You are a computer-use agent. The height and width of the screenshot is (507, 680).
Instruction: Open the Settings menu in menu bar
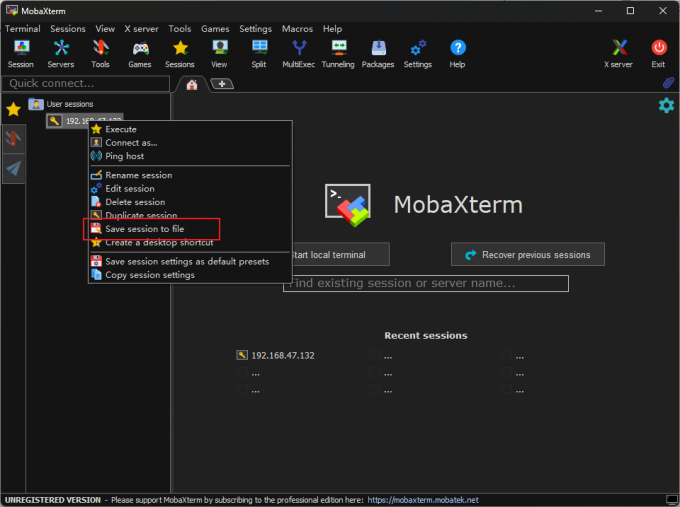255,29
